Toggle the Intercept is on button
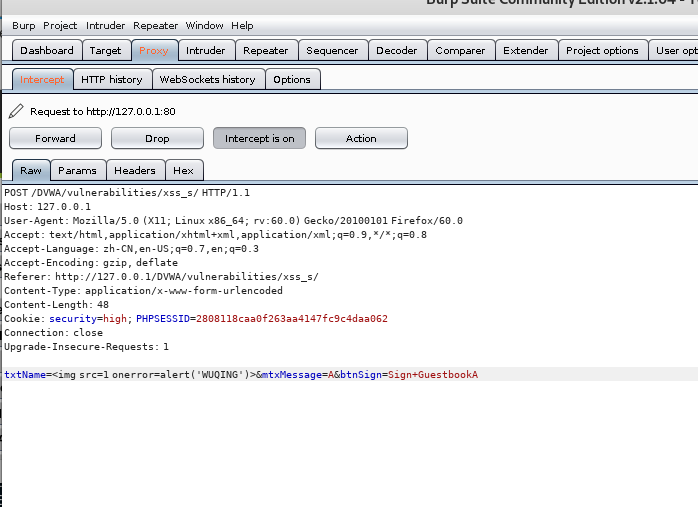This screenshot has height=507, width=698. [260, 138]
